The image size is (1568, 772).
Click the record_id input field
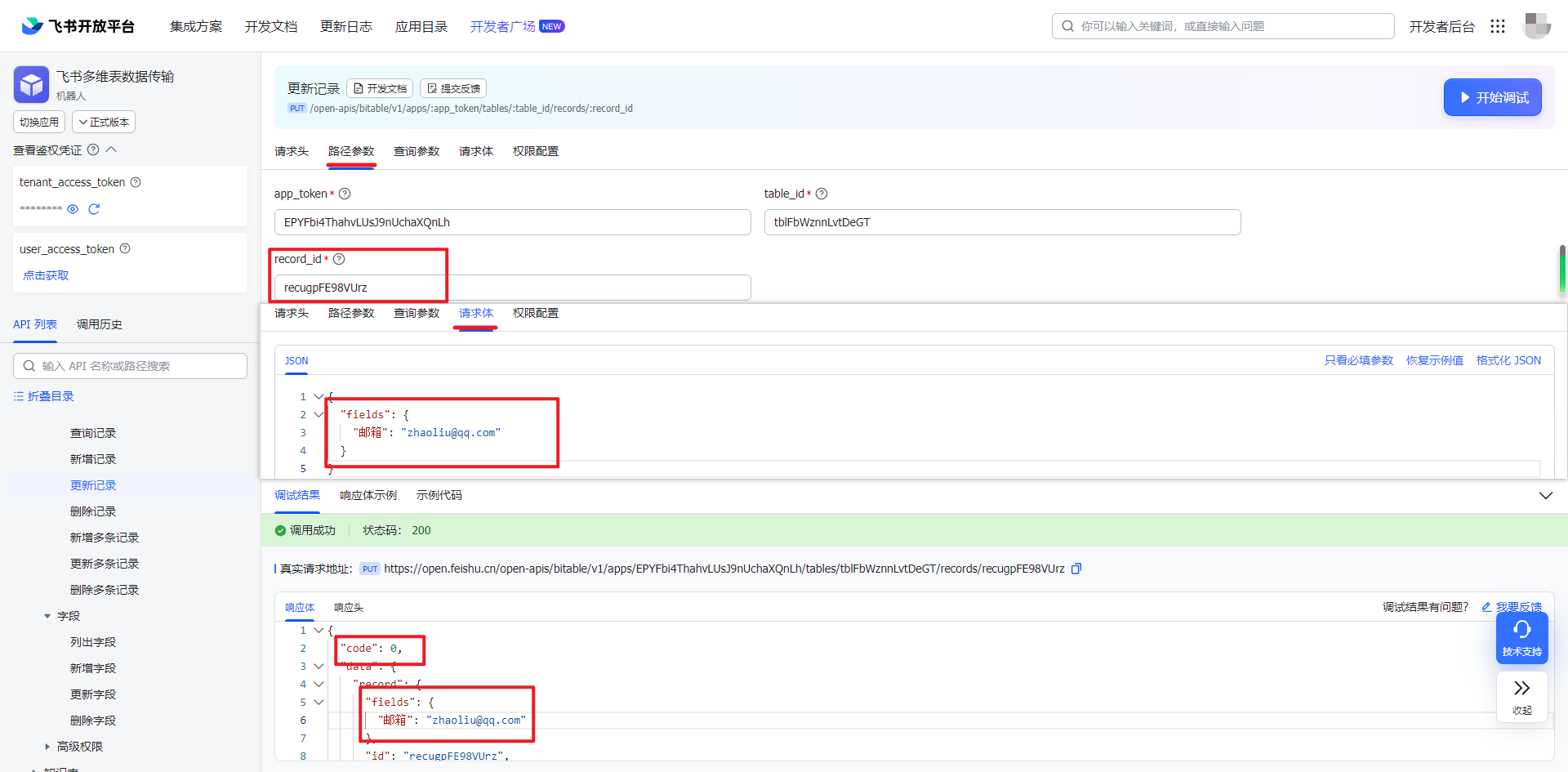coord(513,288)
